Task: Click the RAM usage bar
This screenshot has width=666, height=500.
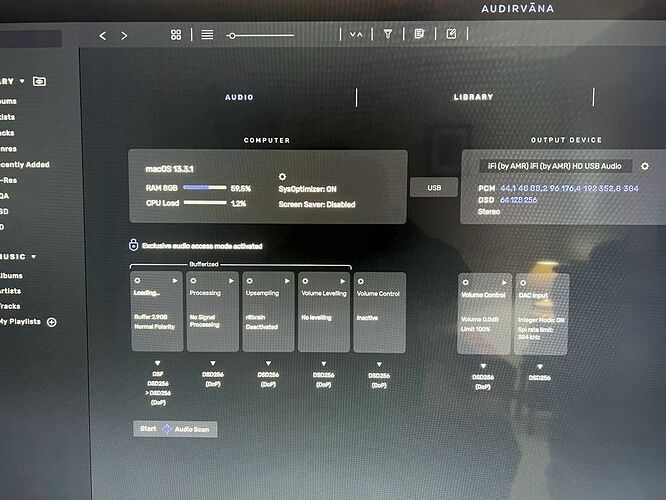Action: (205, 187)
